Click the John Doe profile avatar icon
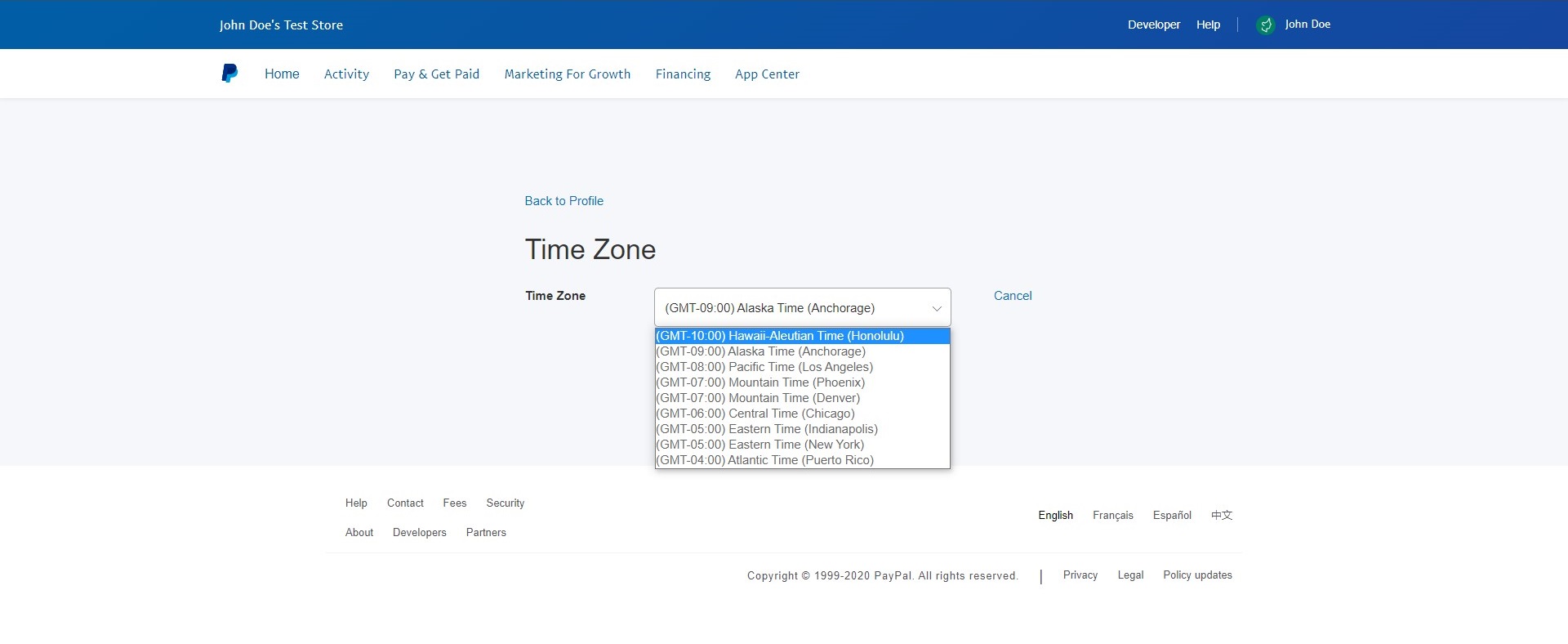The image size is (1568, 644). click(1265, 25)
